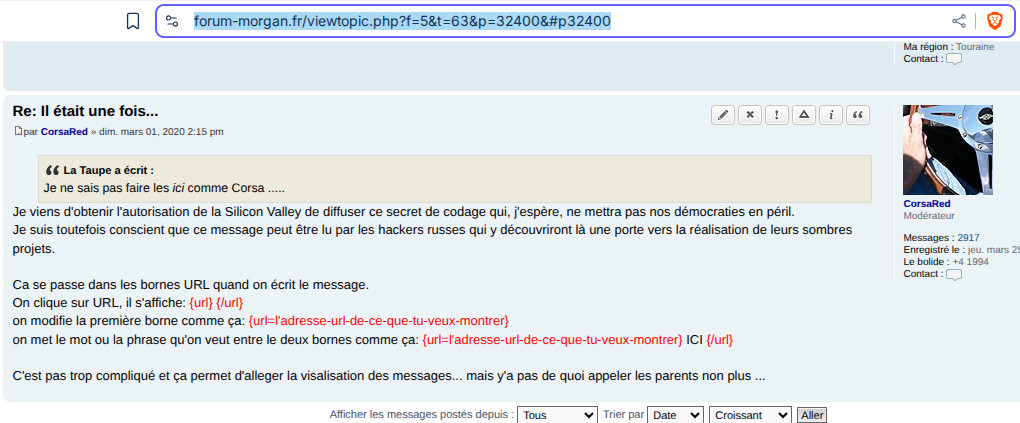Open the small post icon before "par CorsaRed"
1020x423 pixels.
pyautogui.click(x=17, y=131)
